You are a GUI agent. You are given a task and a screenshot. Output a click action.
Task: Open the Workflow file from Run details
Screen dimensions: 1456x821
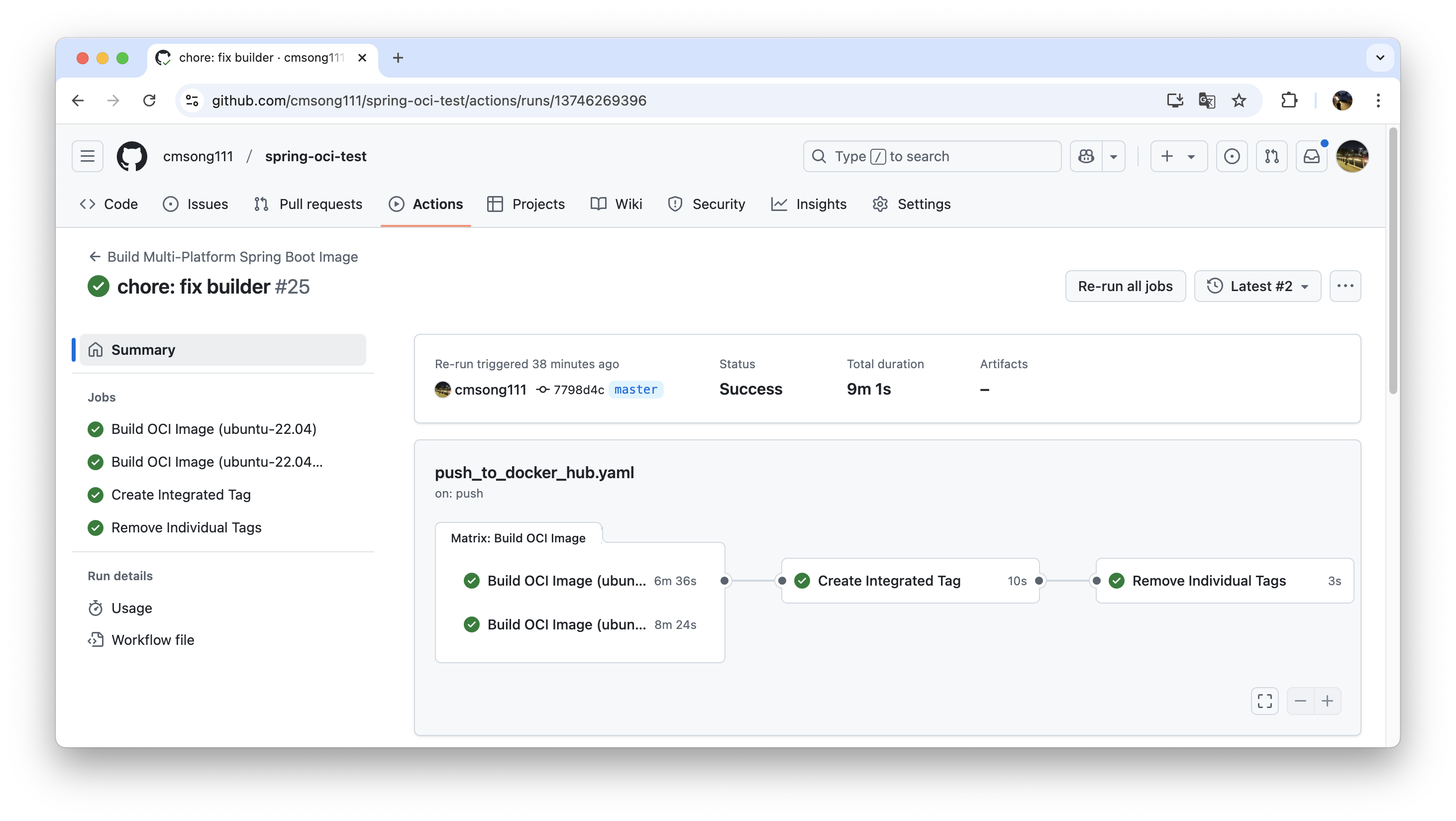tap(152, 639)
